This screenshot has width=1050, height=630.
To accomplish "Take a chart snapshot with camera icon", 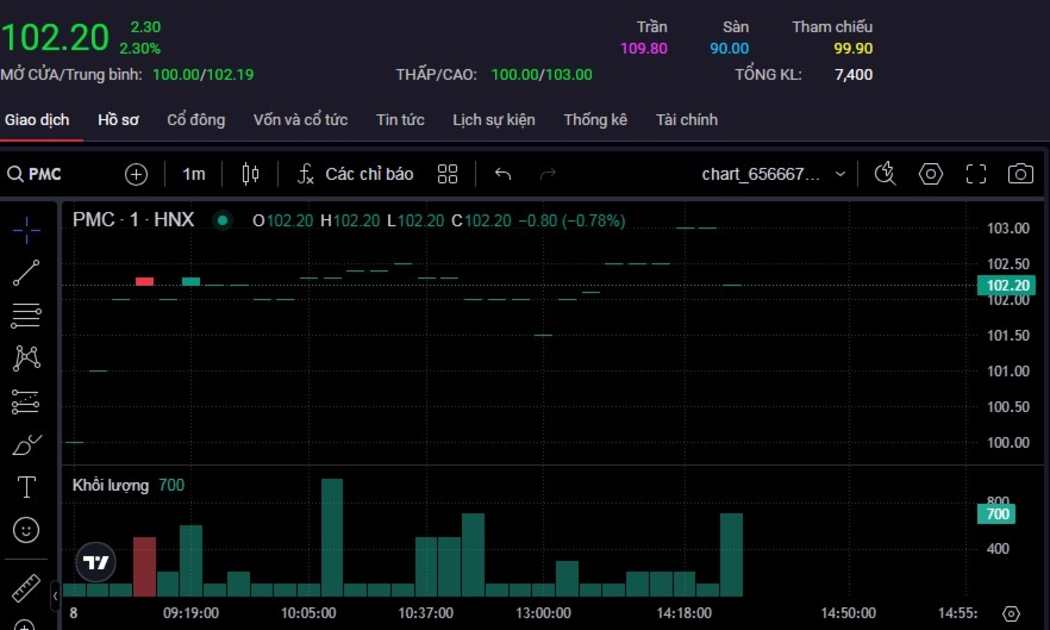I will tap(1020, 174).
